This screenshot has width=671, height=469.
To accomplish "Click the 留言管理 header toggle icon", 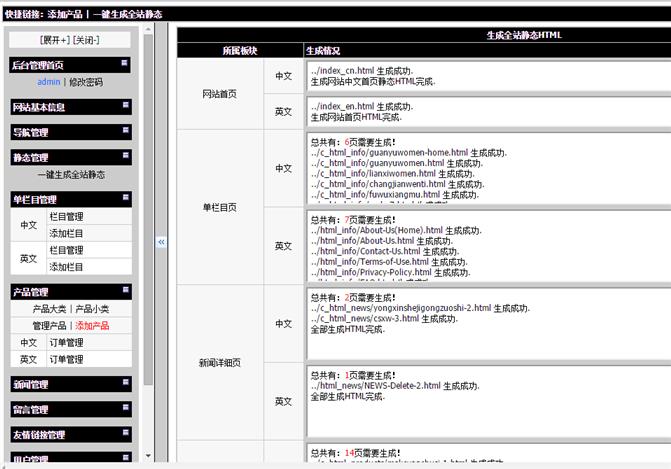I will pyautogui.click(x=125, y=408).
